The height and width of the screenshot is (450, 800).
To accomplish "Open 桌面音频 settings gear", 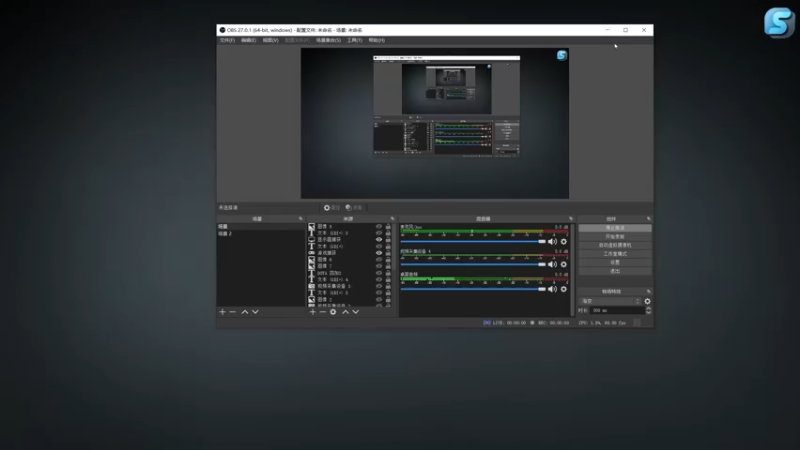I will 564,289.
